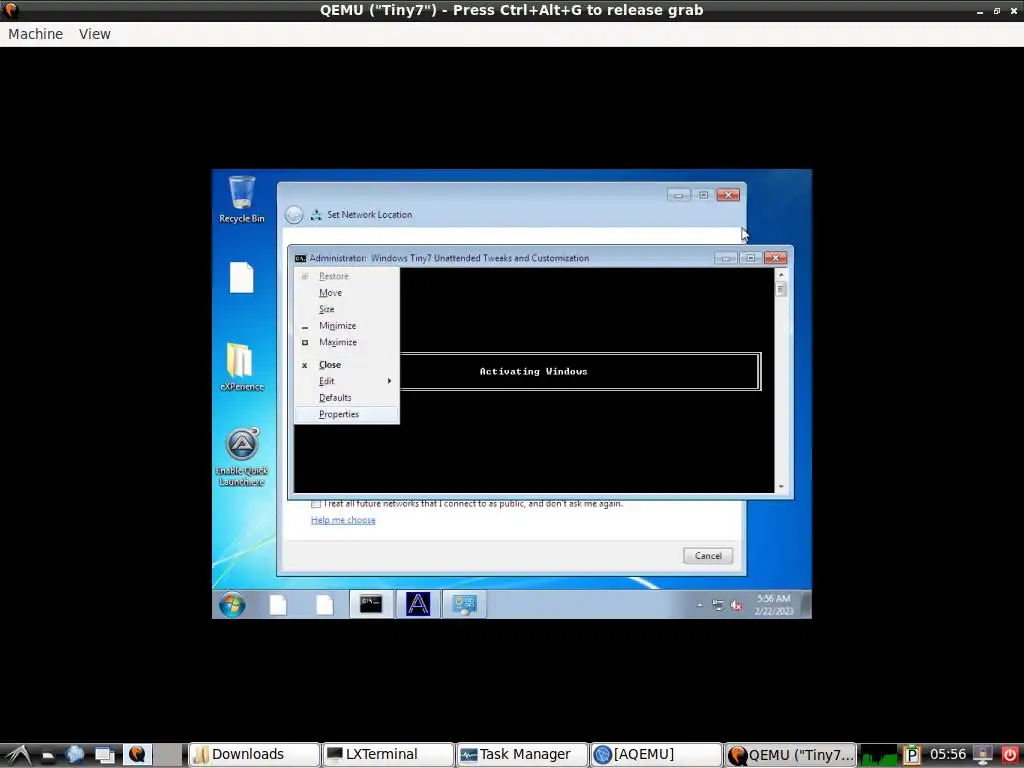
Task: Open the Recycle Bin desktop icon
Action: (242, 199)
